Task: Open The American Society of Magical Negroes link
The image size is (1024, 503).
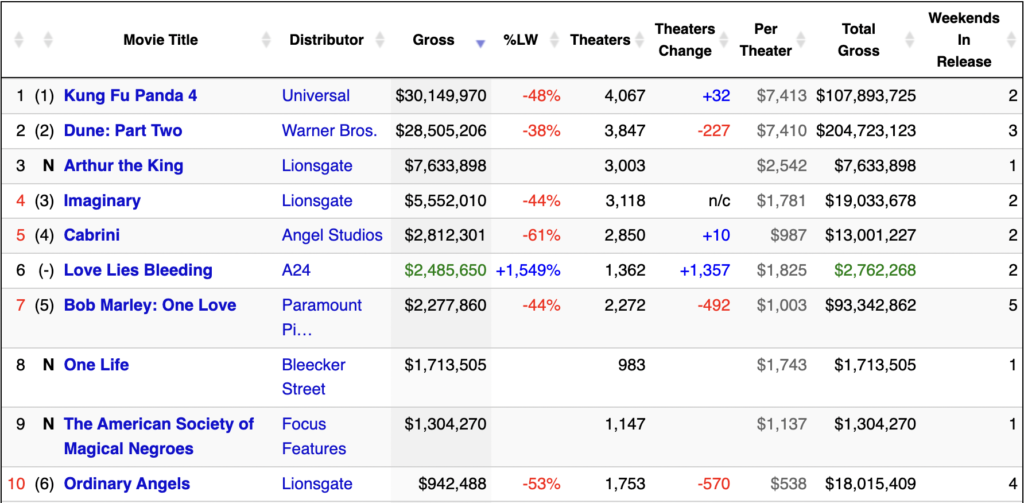Action: [159, 436]
